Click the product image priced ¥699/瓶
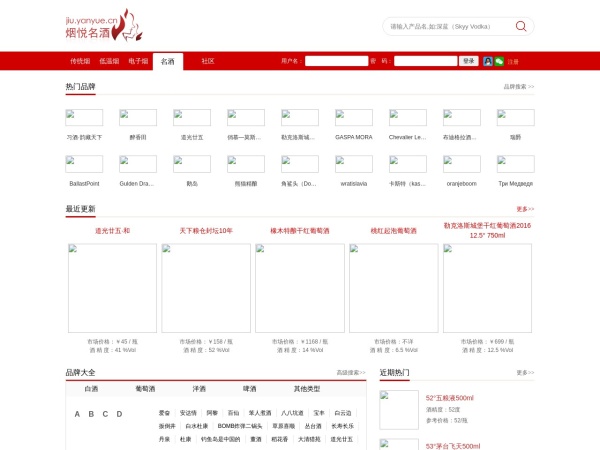600x450 pixels. pyautogui.click(x=487, y=288)
